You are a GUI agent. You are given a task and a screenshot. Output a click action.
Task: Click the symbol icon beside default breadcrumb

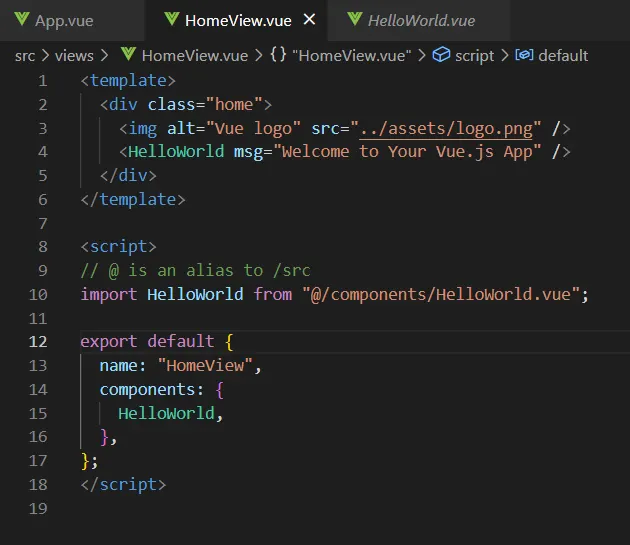(524, 55)
